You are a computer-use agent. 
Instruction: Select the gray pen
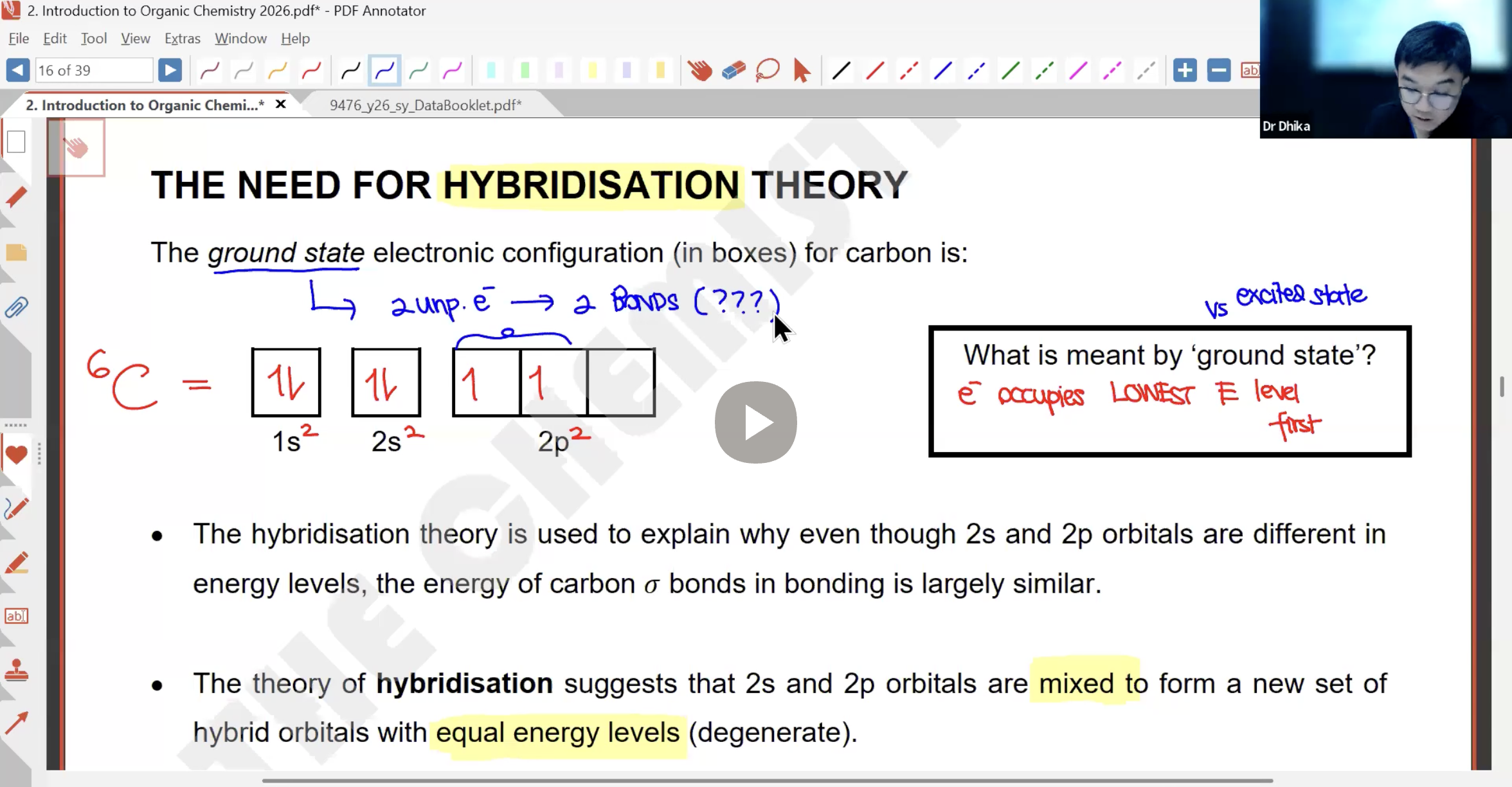(x=244, y=71)
